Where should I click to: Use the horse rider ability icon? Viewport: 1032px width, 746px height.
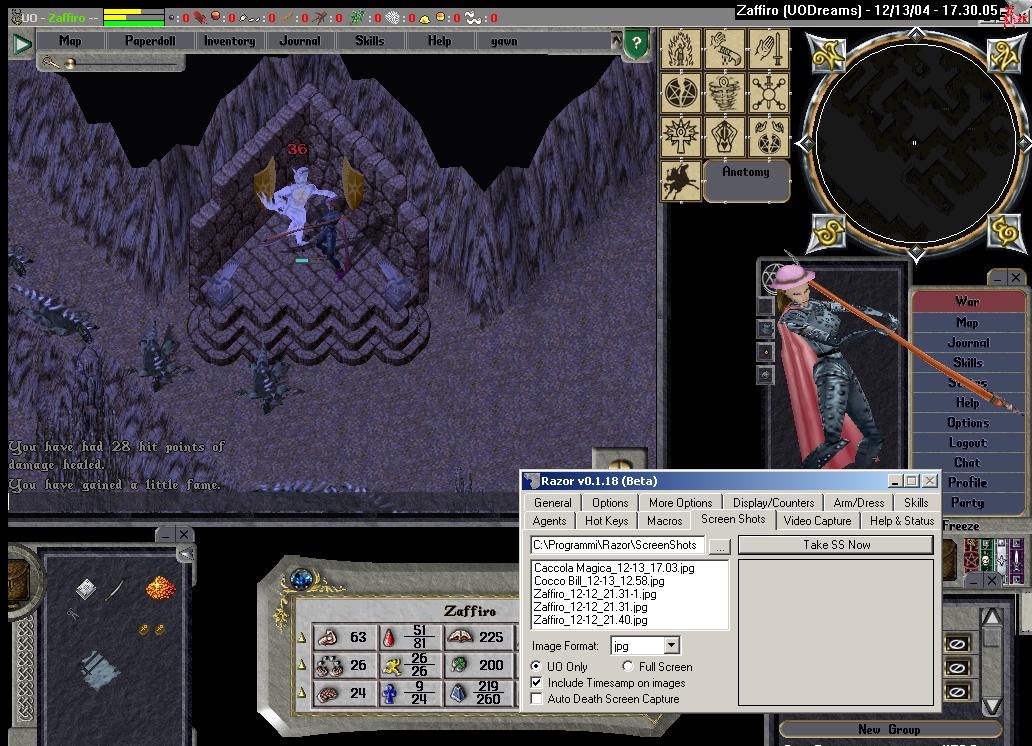[681, 181]
